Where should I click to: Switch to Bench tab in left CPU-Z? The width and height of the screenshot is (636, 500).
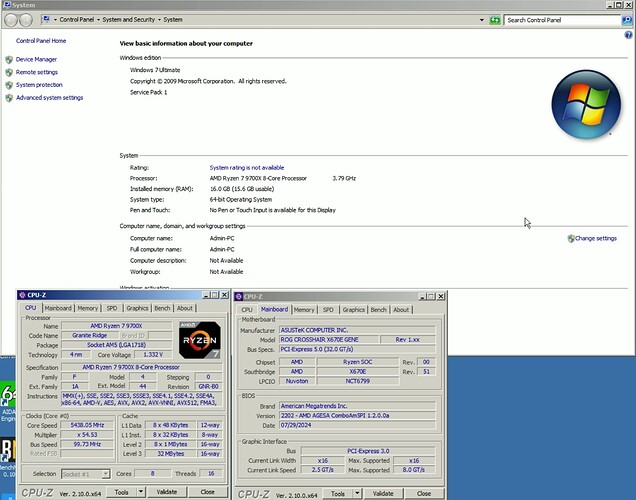click(162, 308)
